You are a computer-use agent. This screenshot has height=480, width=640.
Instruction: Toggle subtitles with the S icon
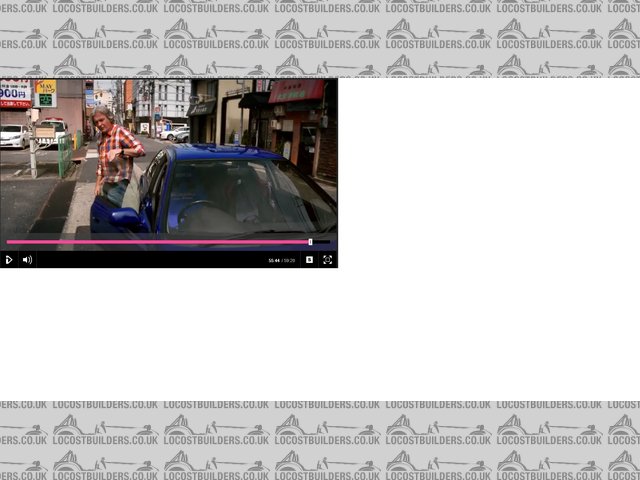click(x=309, y=260)
